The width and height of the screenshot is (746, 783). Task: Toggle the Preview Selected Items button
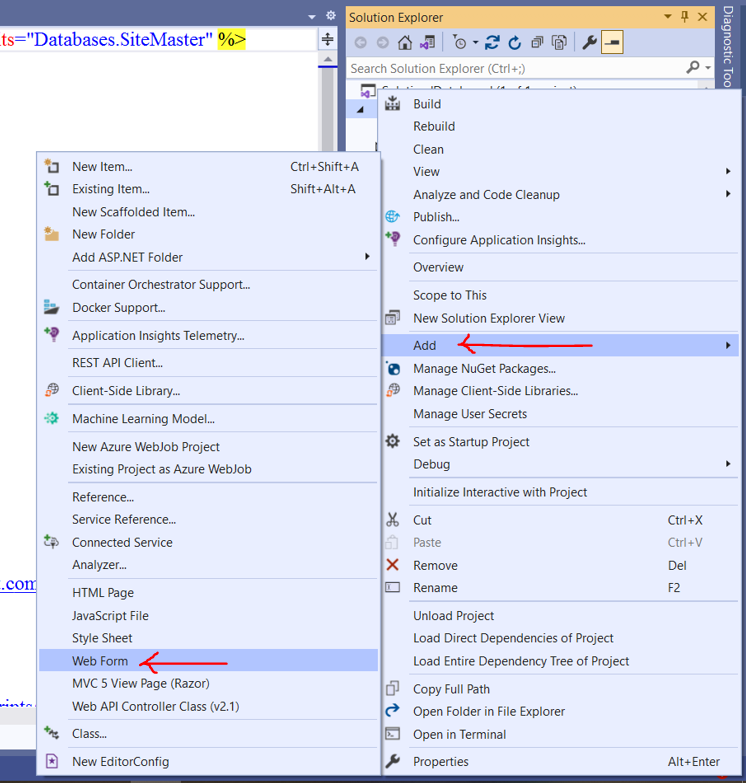pyautogui.click(x=612, y=43)
